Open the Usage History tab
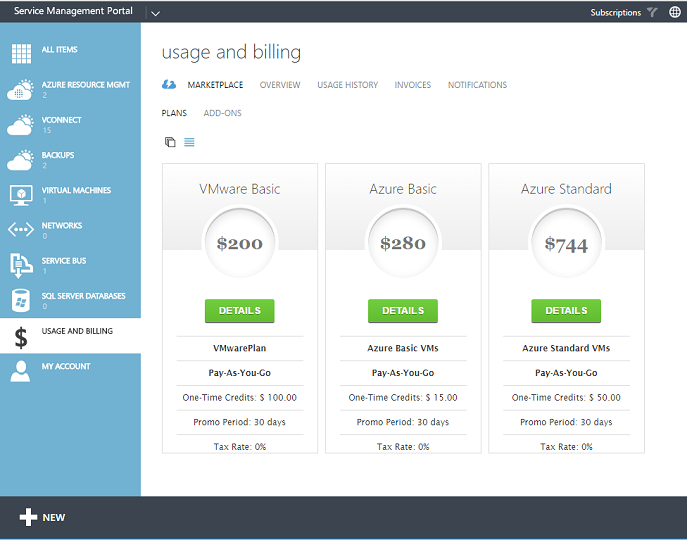This screenshot has height=540, width=687. pos(347,85)
